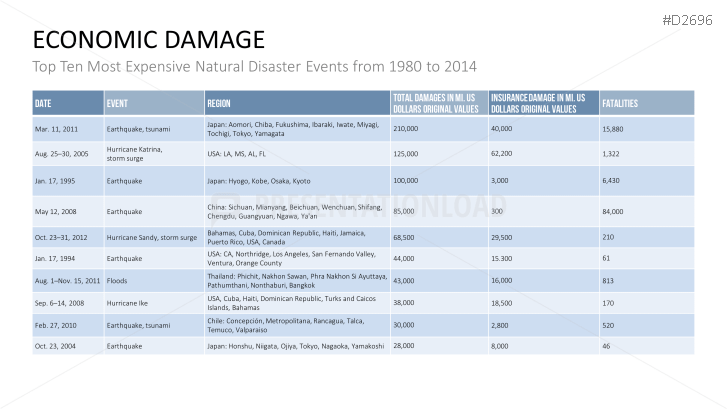Select the Hurricane Katrina, storm surge event cell

point(135,153)
